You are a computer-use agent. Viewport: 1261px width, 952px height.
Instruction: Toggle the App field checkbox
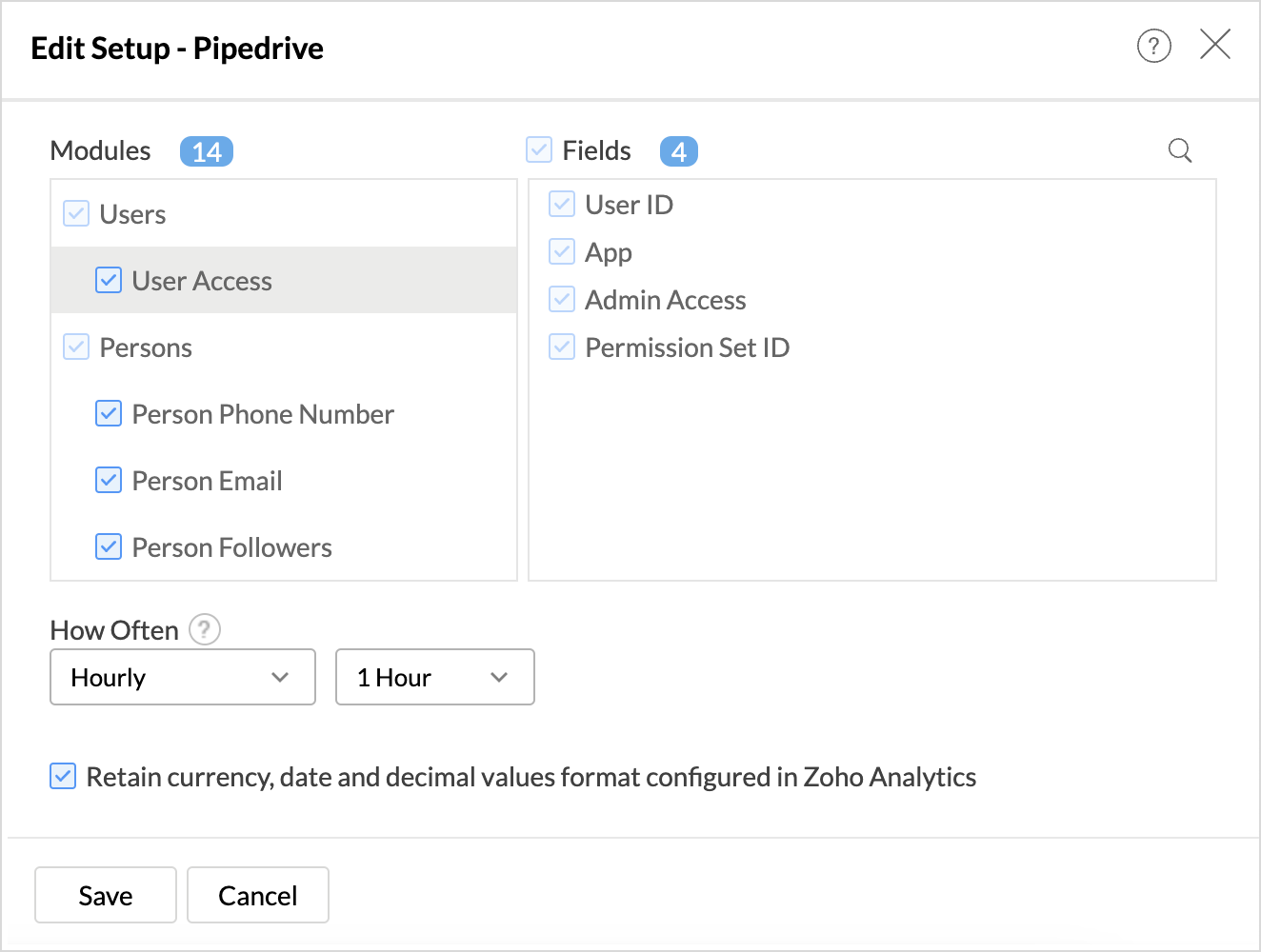tap(562, 251)
